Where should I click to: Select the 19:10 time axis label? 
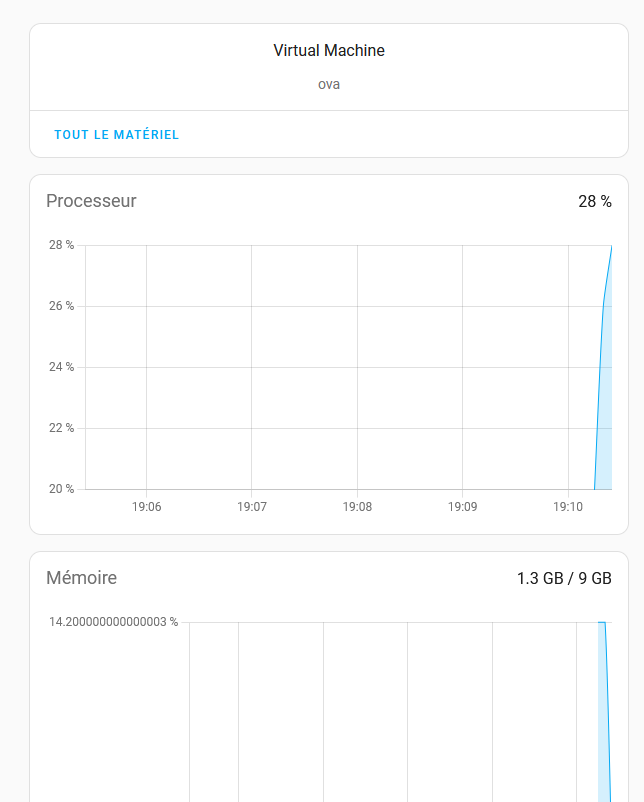568,507
